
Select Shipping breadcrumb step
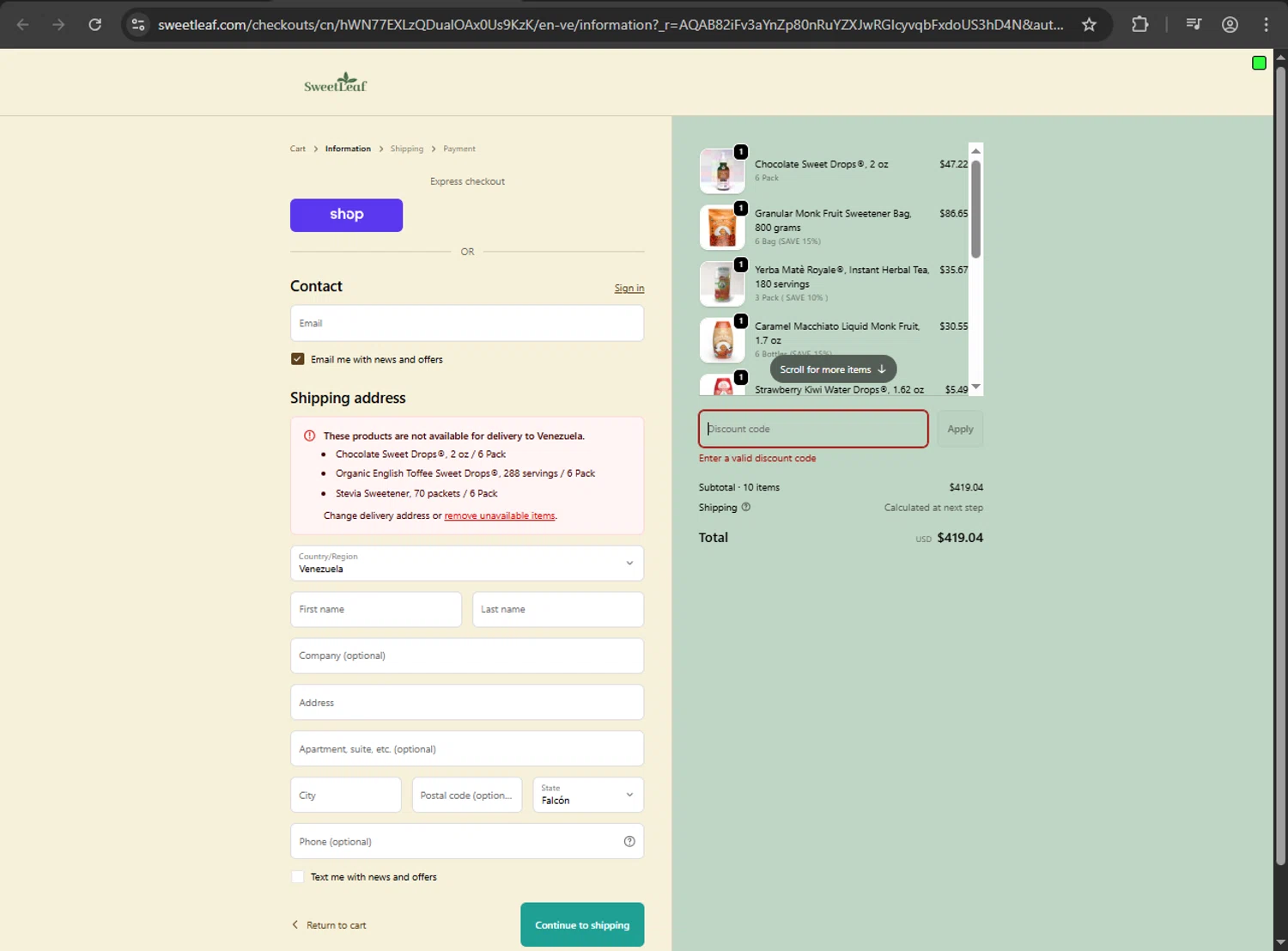click(x=406, y=149)
